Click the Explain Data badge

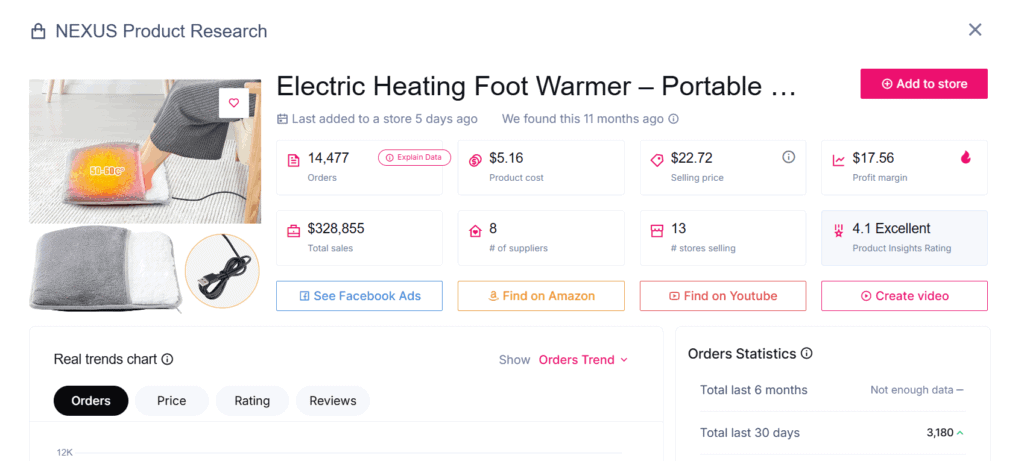(415, 157)
